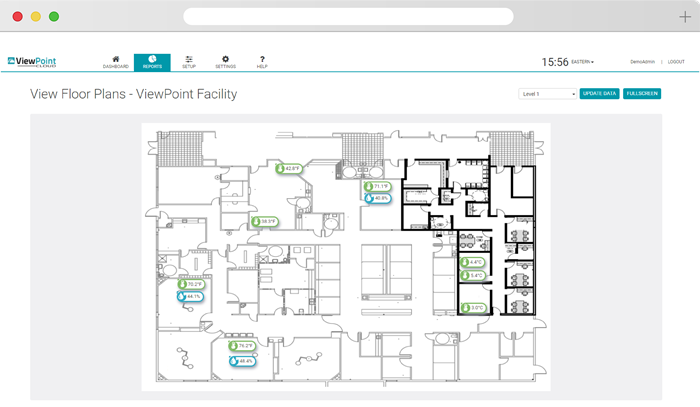
Task: Click the browser address bar
Action: coord(348,17)
